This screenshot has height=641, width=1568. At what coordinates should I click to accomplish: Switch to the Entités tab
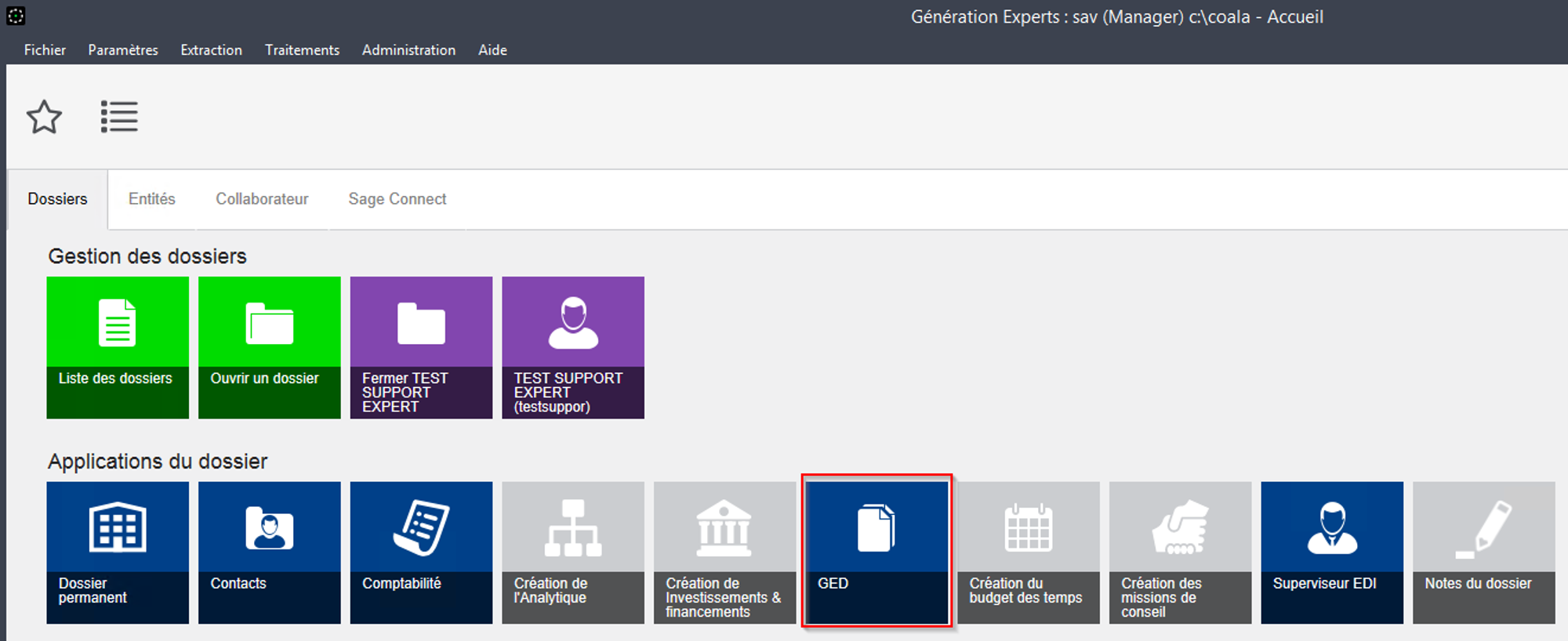point(152,199)
